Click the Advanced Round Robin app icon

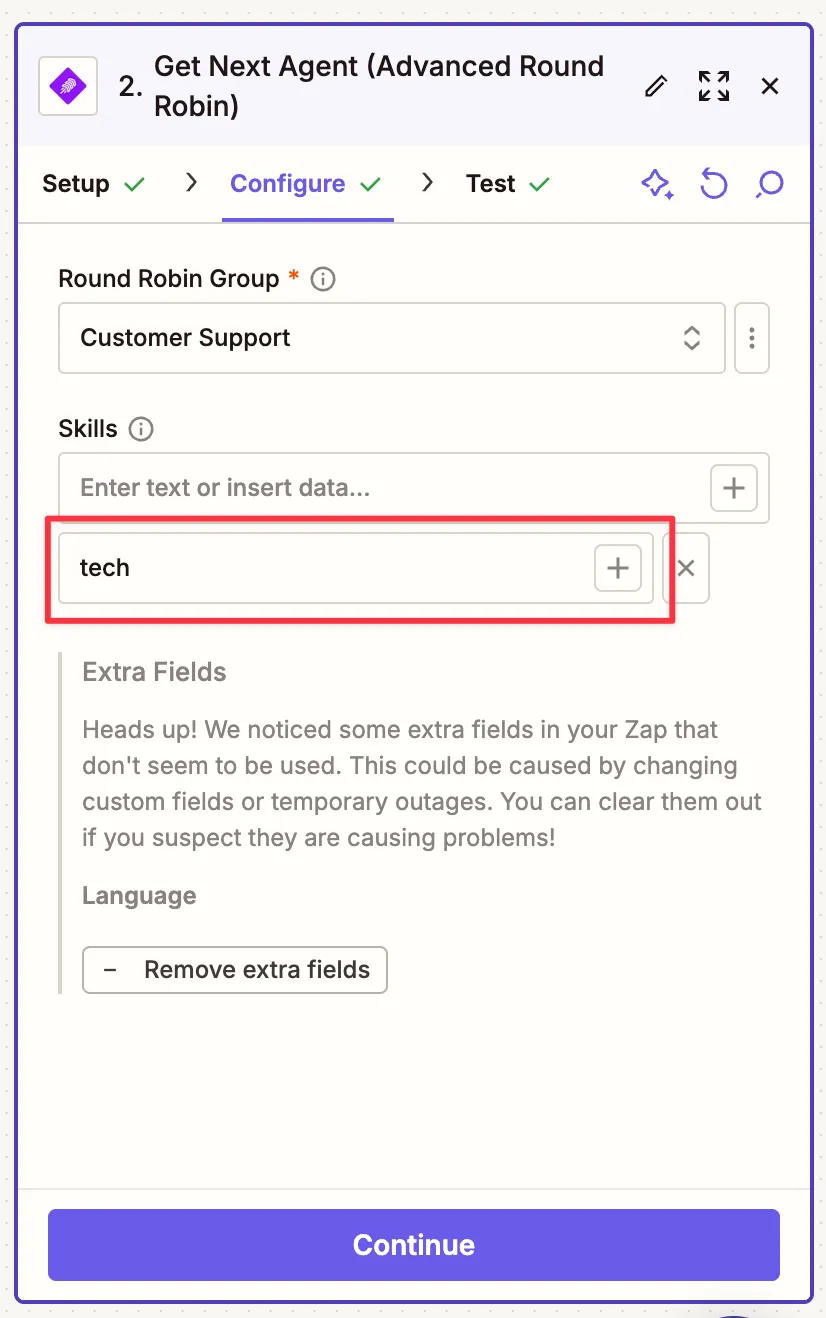pos(68,86)
